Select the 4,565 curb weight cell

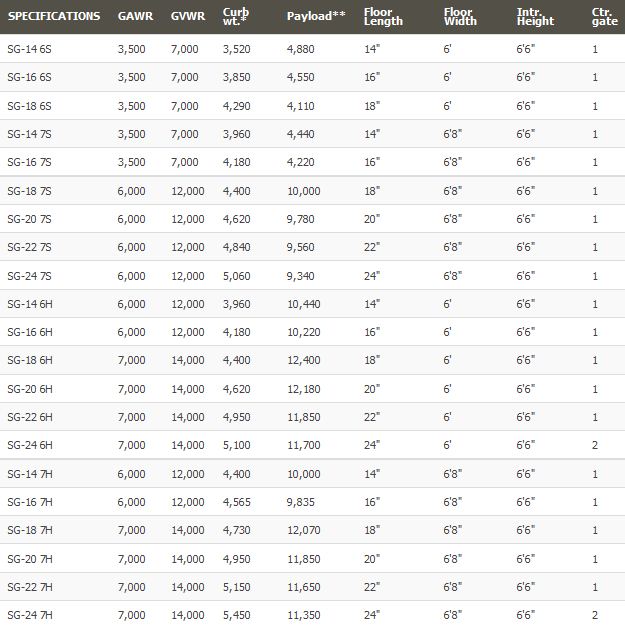pyautogui.click(x=237, y=502)
